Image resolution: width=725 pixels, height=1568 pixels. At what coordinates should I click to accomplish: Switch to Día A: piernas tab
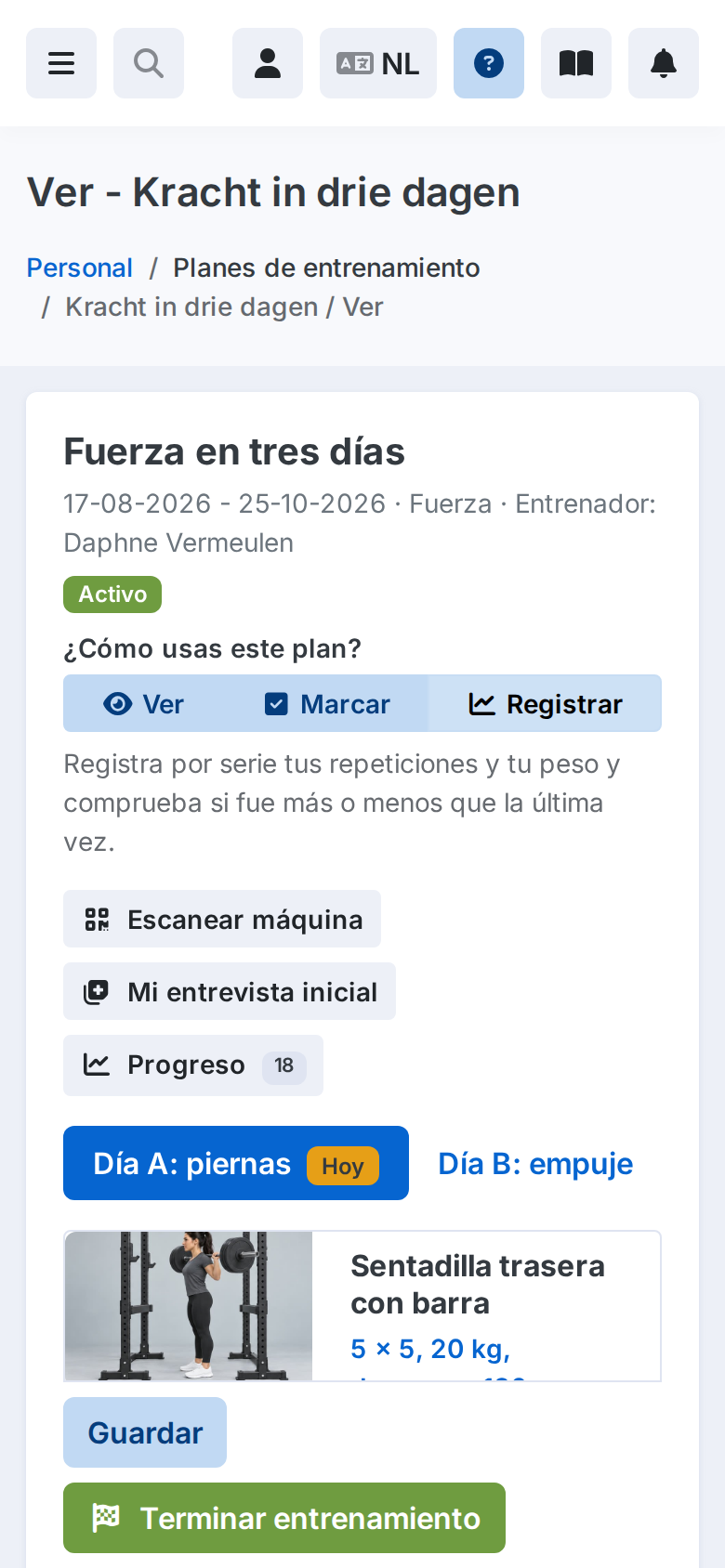(236, 1163)
